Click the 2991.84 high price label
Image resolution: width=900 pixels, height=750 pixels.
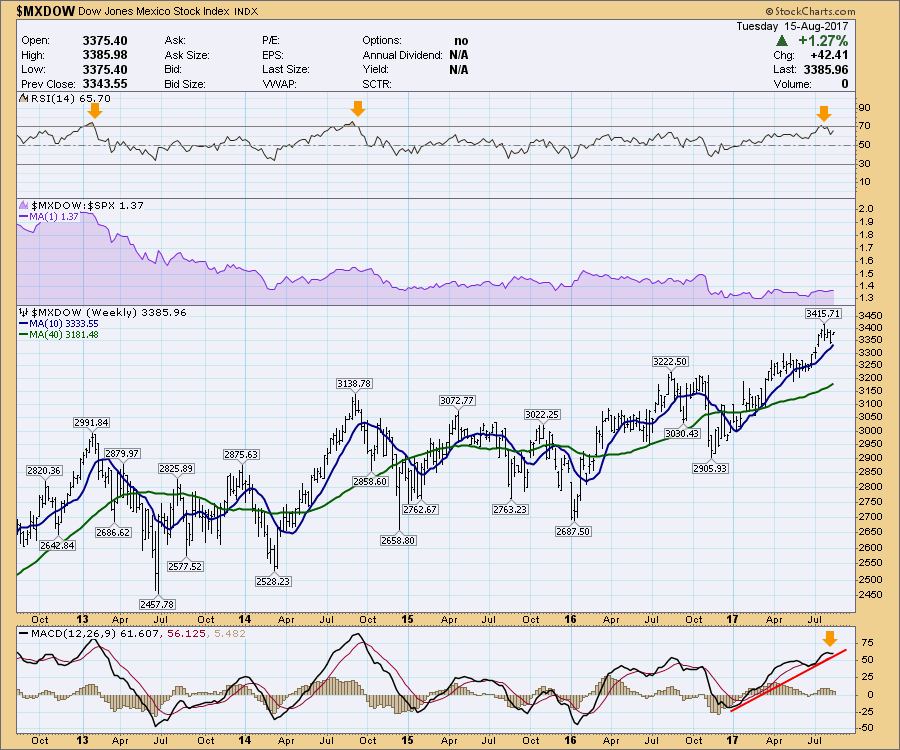(91, 422)
